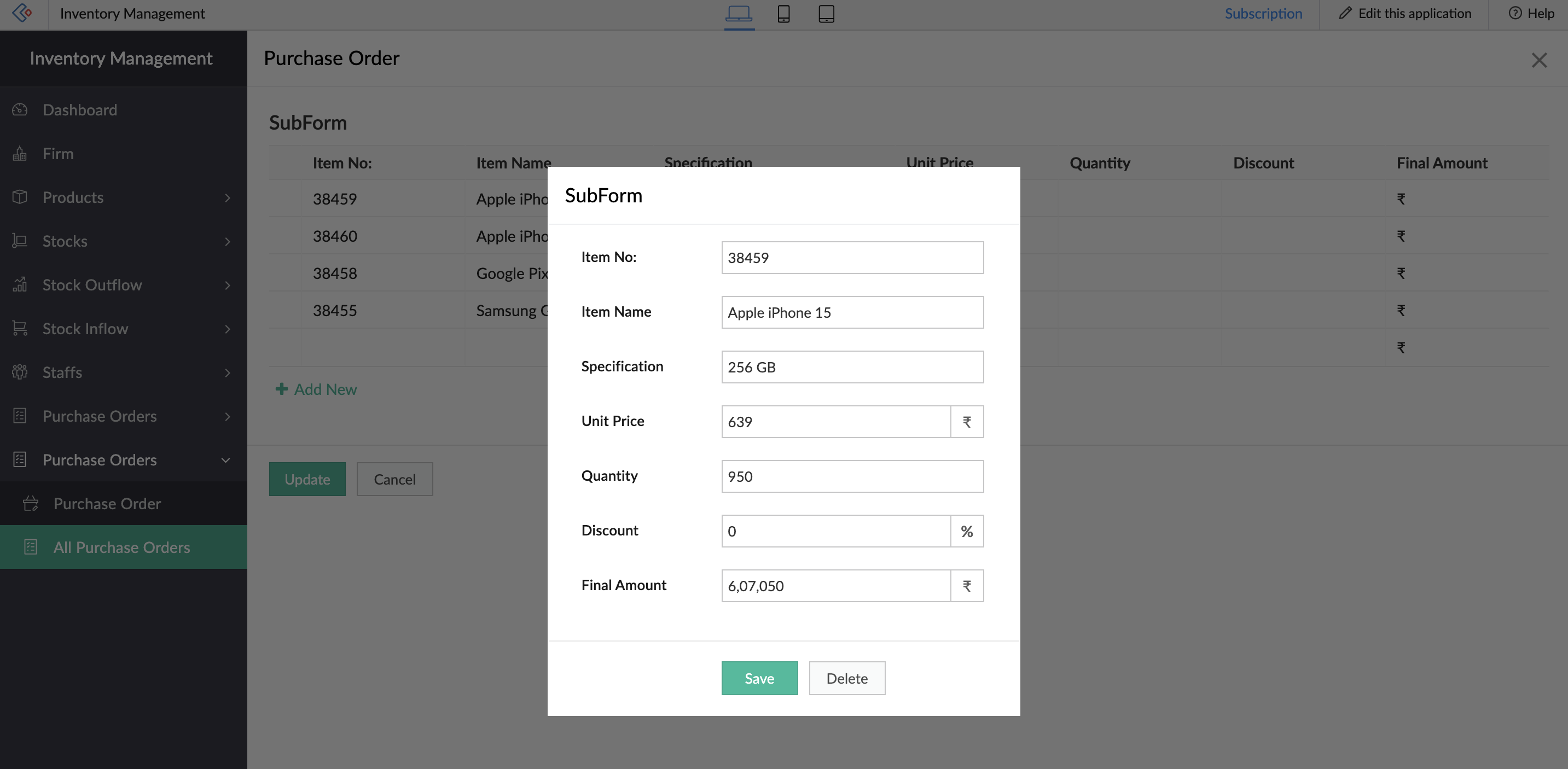Image resolution: width=1568 pixels, height=769 pixels.
Task: Open All Purchase Orders menu item
Action: pyautogui.click(x=122, y=547)
